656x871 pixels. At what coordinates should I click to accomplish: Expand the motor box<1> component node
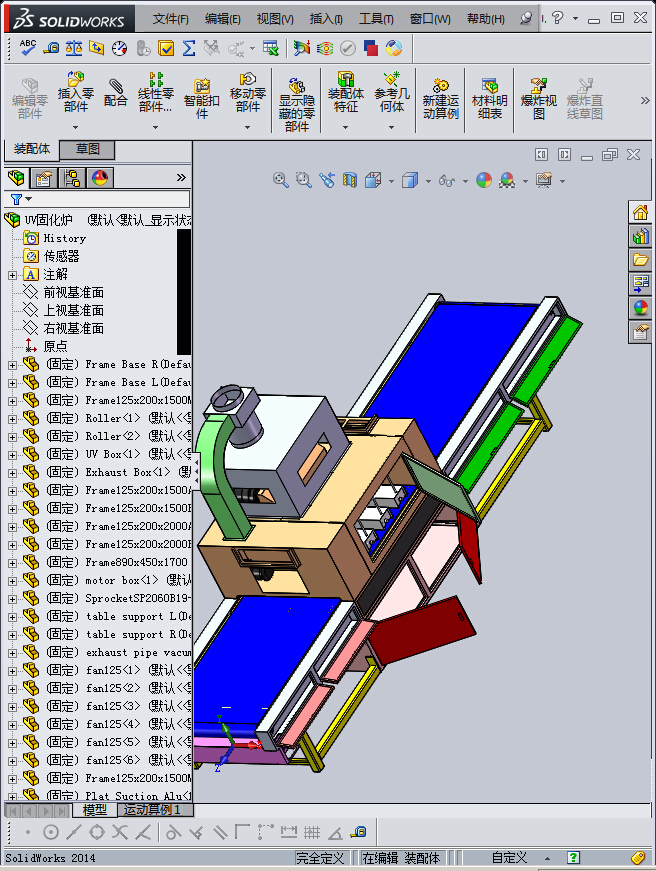pyautogui.click(x=12, y=581)
